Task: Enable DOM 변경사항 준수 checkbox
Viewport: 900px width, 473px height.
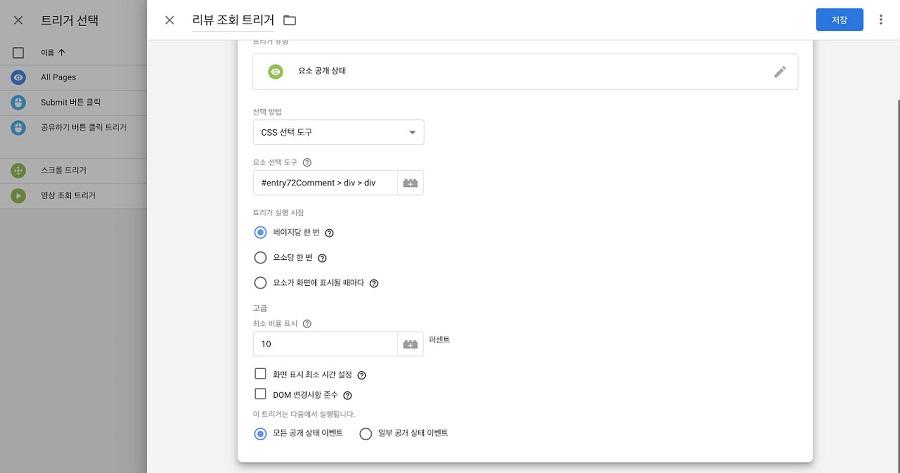Action: tap(260, 394)
